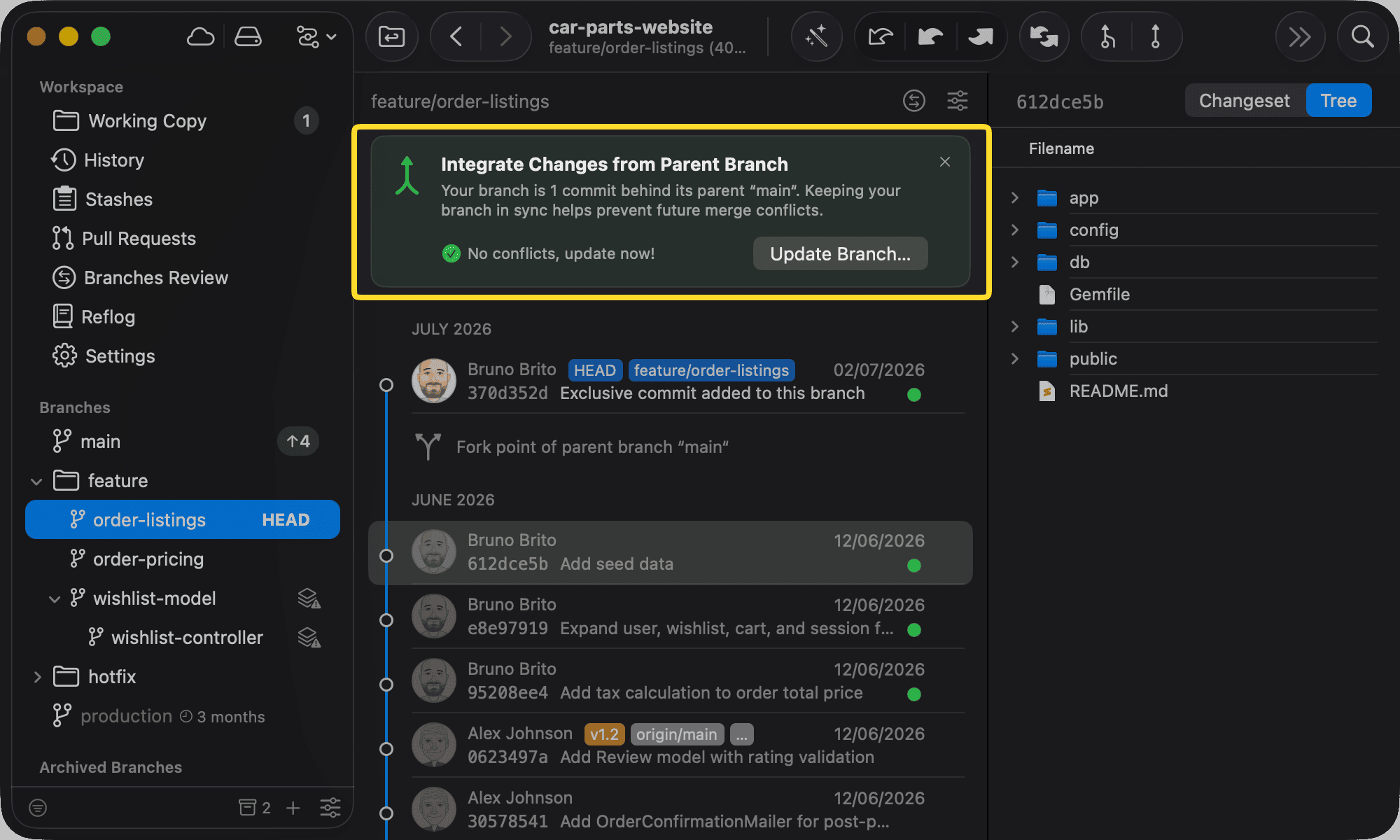Viewport: 1400px width, 840px height.
Task: Go back with the left arrow
Action: (456, 36)
